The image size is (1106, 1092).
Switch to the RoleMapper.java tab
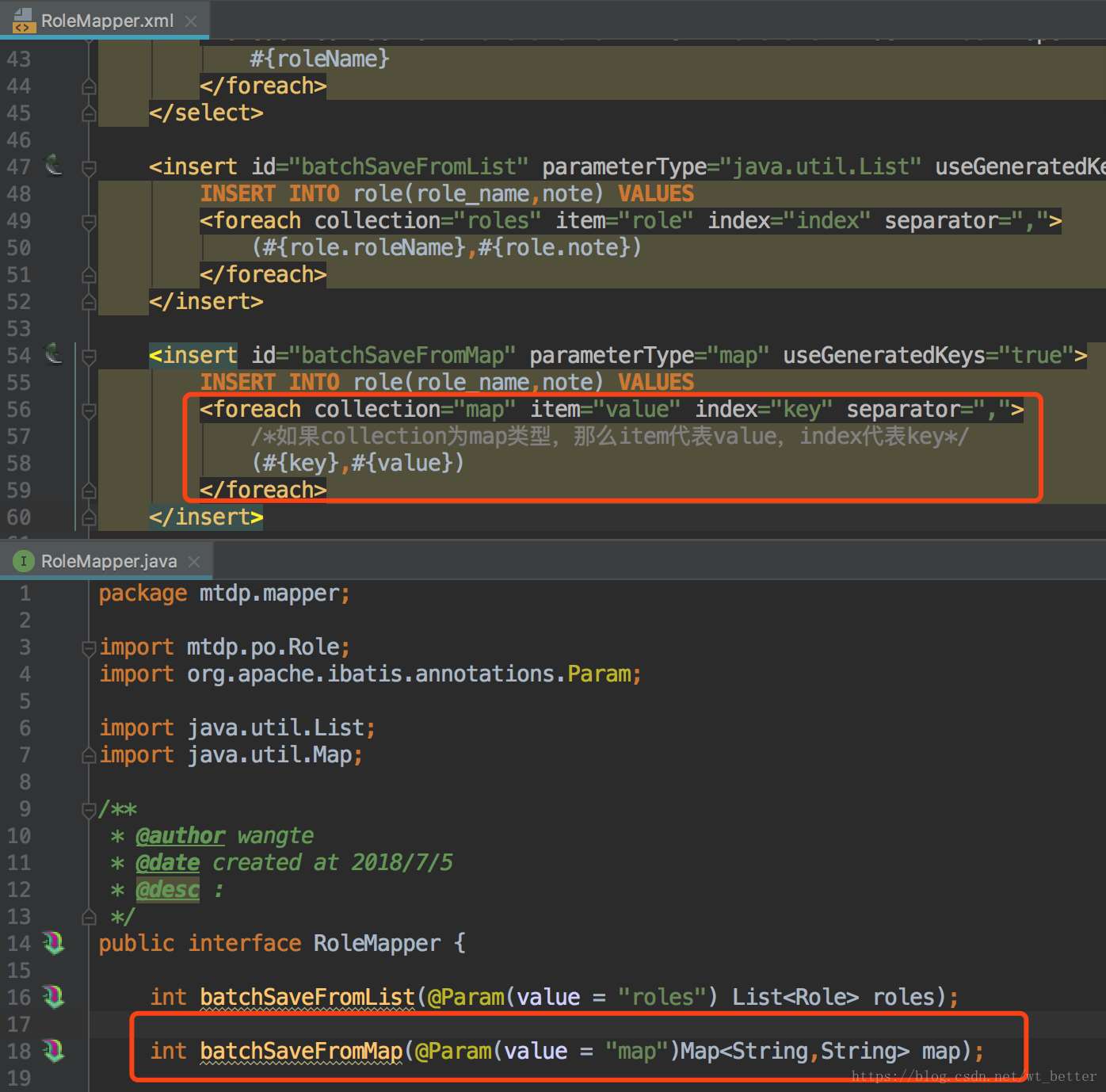click(109, 561)
